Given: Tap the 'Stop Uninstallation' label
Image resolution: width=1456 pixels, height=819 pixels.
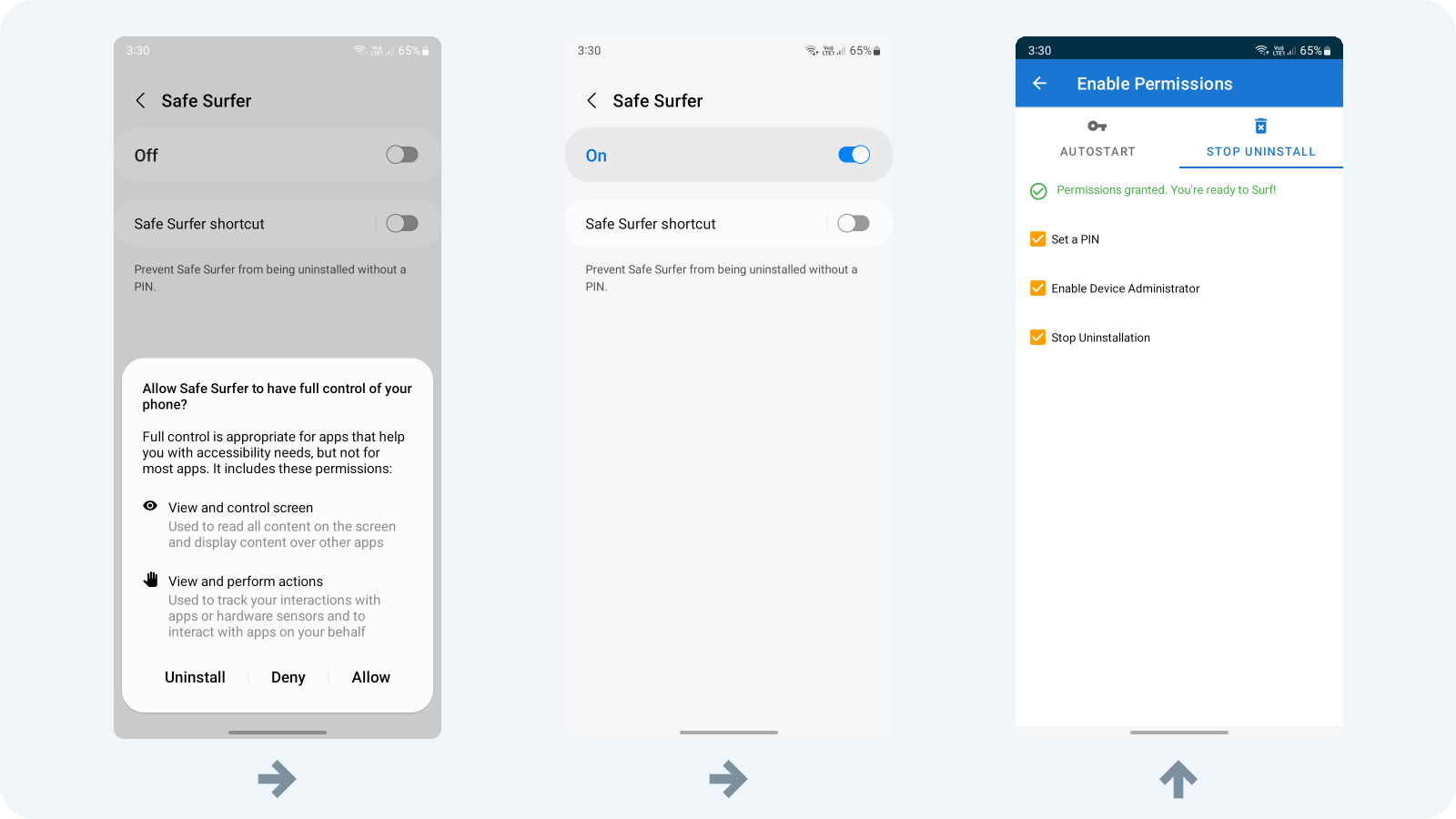Looking at the screenshot, I should coord(1100,338).
